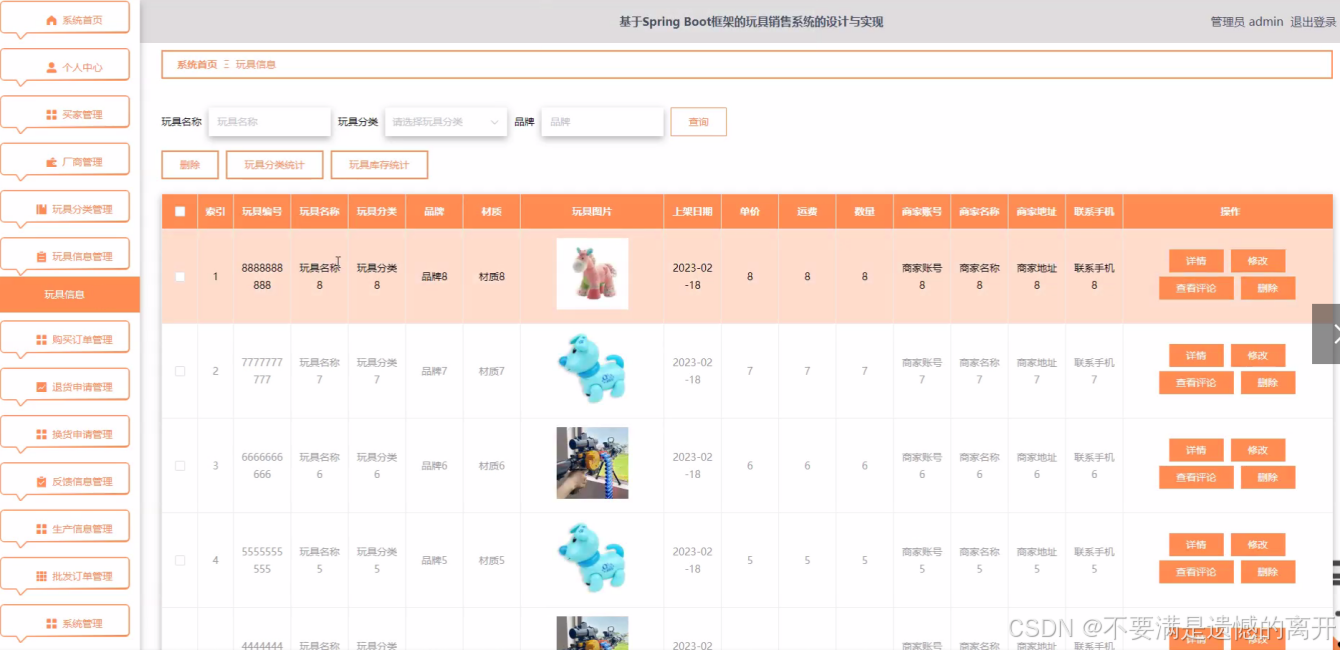Click the right-edge arrow panel toggle
Image resolution: width=1340 pixels, height=650 pixels.
(1327, 334)
